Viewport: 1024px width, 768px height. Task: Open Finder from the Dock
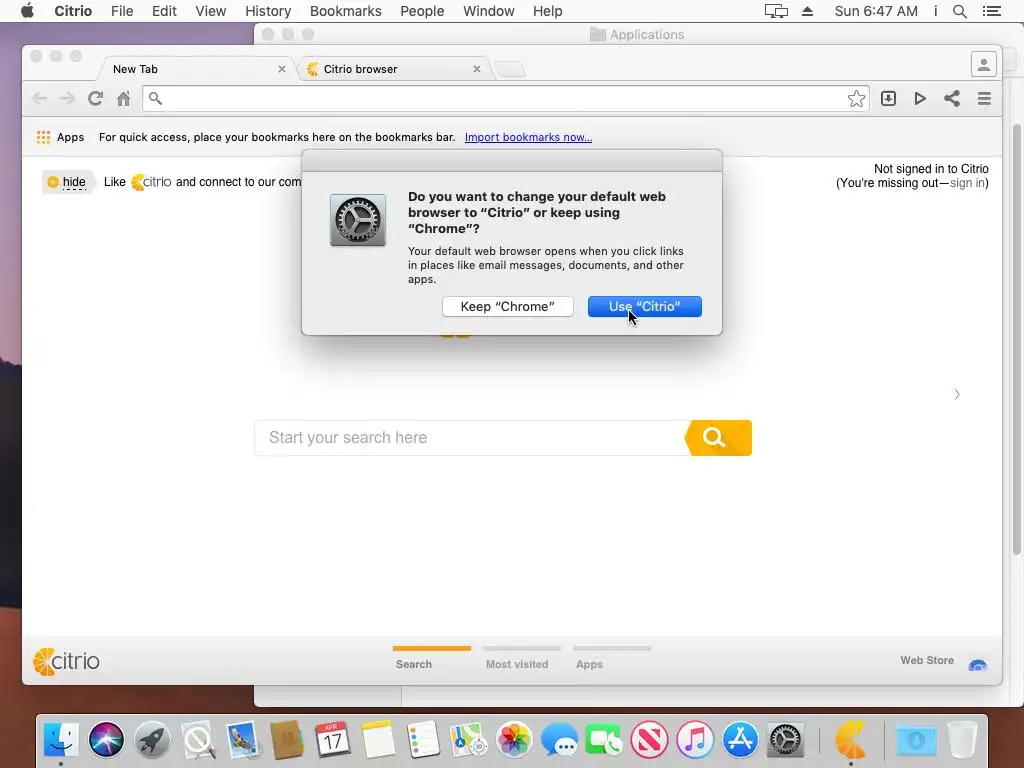point(61,740)
